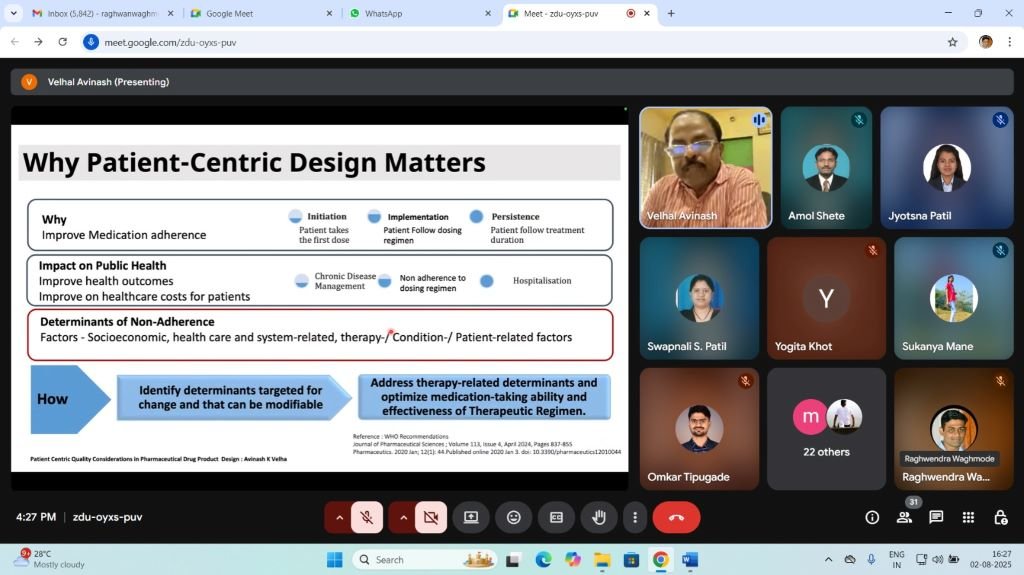Open host controls lock icon
The height and width of the screenshot is (575, 1024).
pos(1000,517)
